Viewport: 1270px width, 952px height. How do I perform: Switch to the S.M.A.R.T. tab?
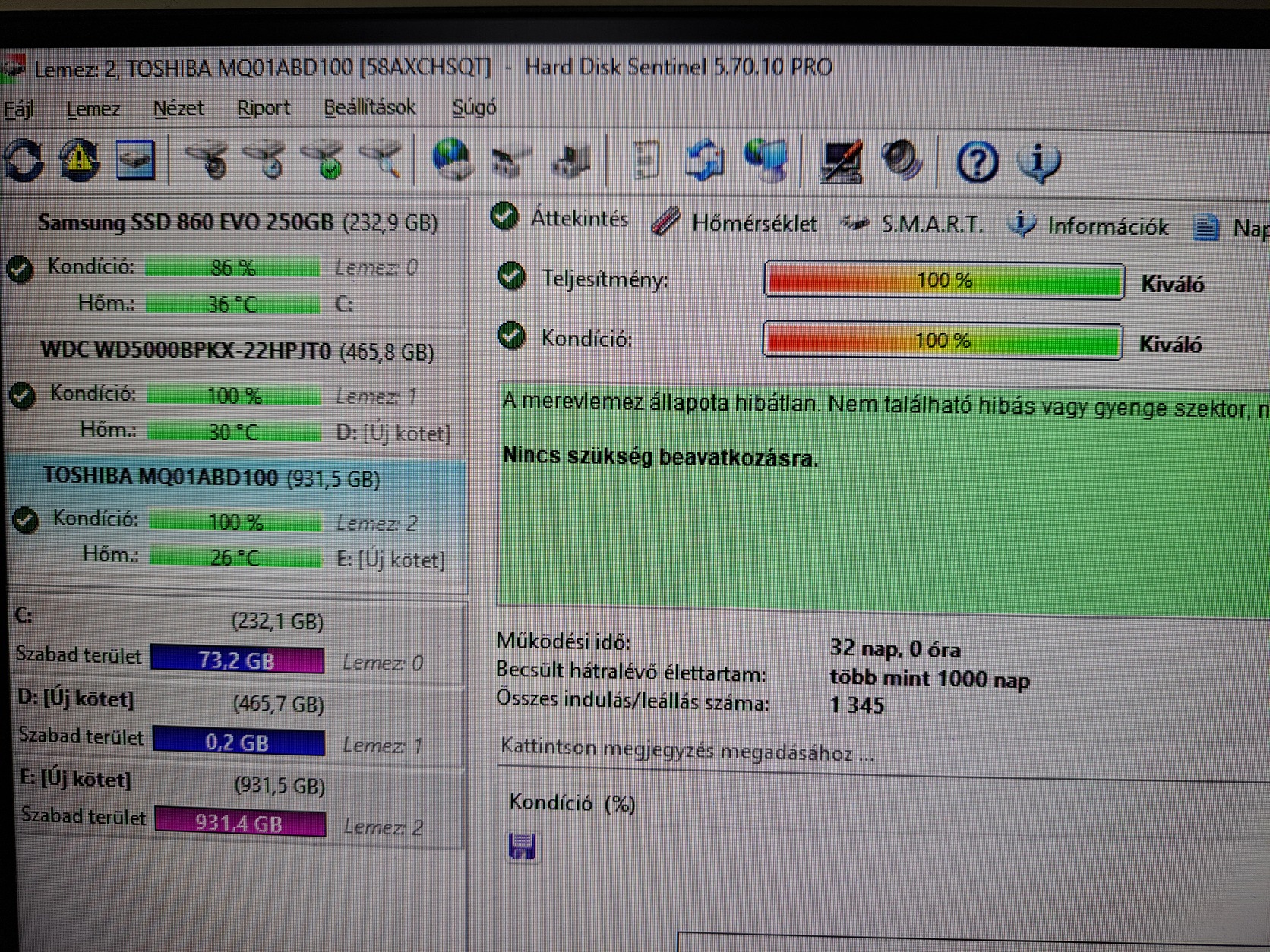(x=911, y=224)
